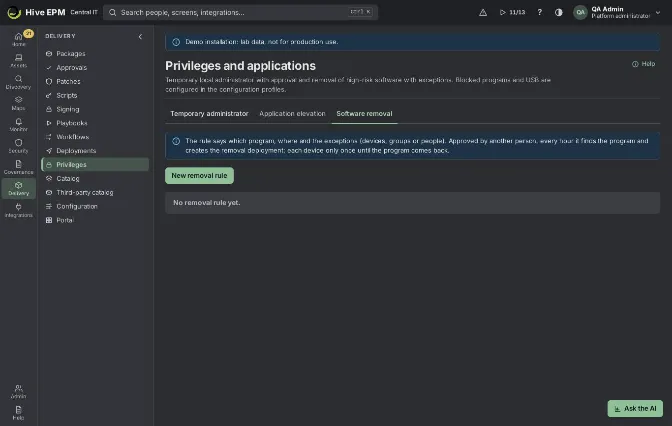
Task: Open Deployments in Delivery menu
Action: click(x=95, y=150)
